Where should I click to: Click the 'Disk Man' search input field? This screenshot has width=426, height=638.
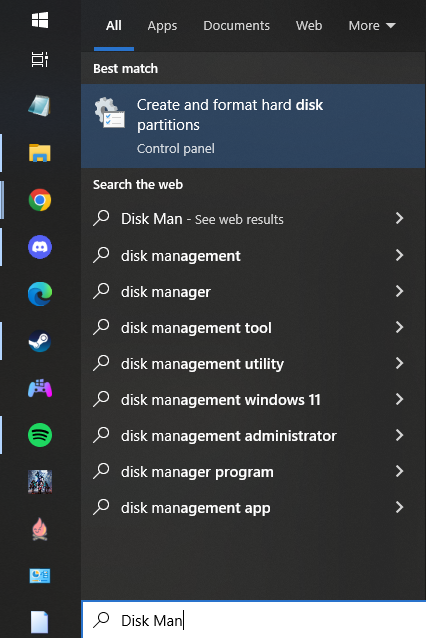coord(254,620)
